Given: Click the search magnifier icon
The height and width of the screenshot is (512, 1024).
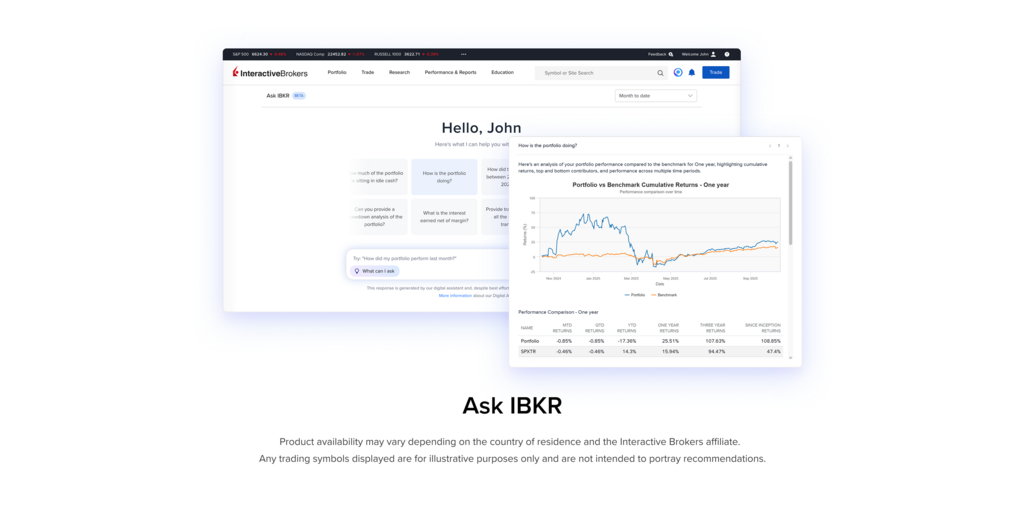Looking at the screenshot, I should 660,73.
